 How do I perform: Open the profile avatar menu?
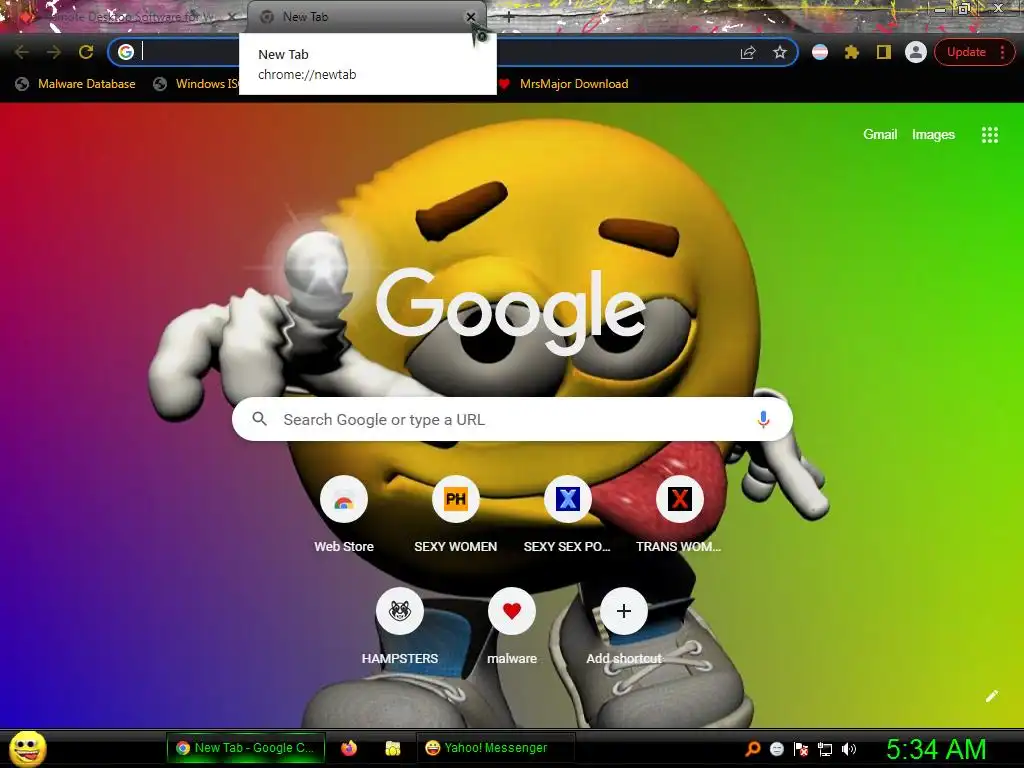(916, 52)
